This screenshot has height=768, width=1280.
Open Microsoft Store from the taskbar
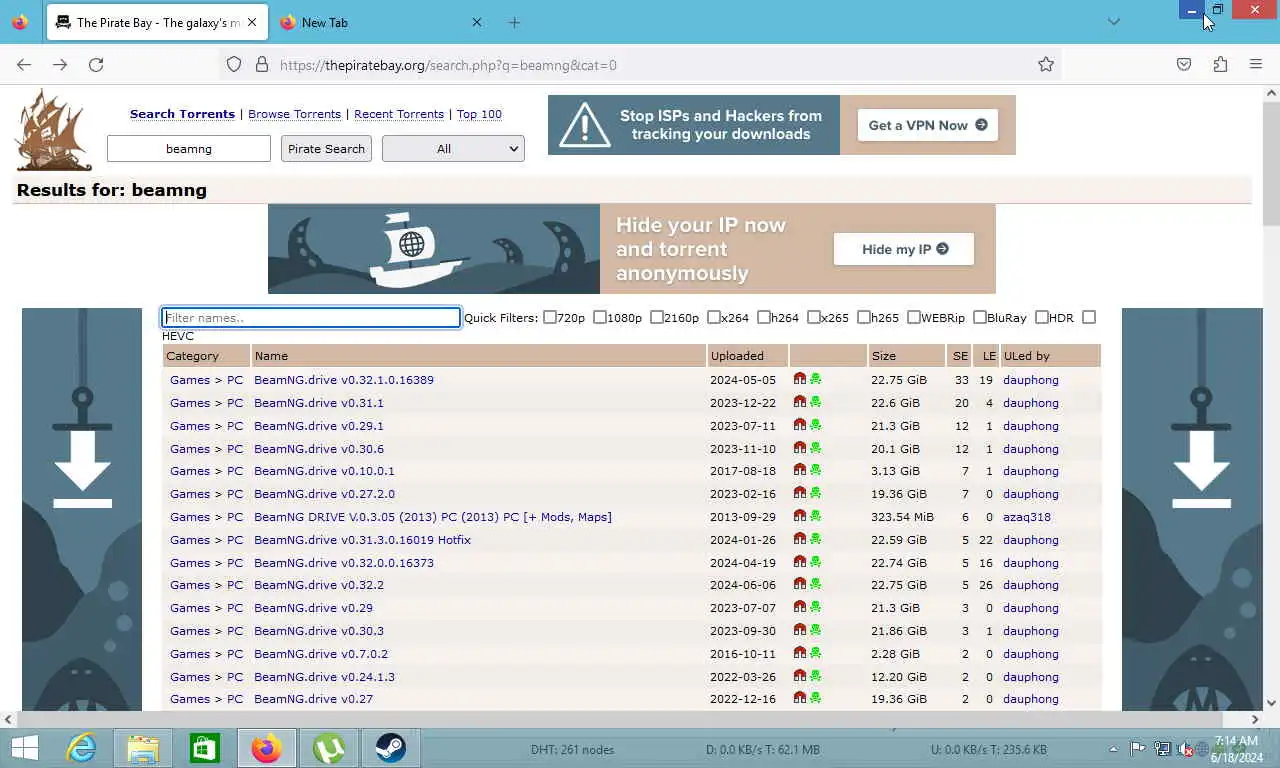click(205, 748)
